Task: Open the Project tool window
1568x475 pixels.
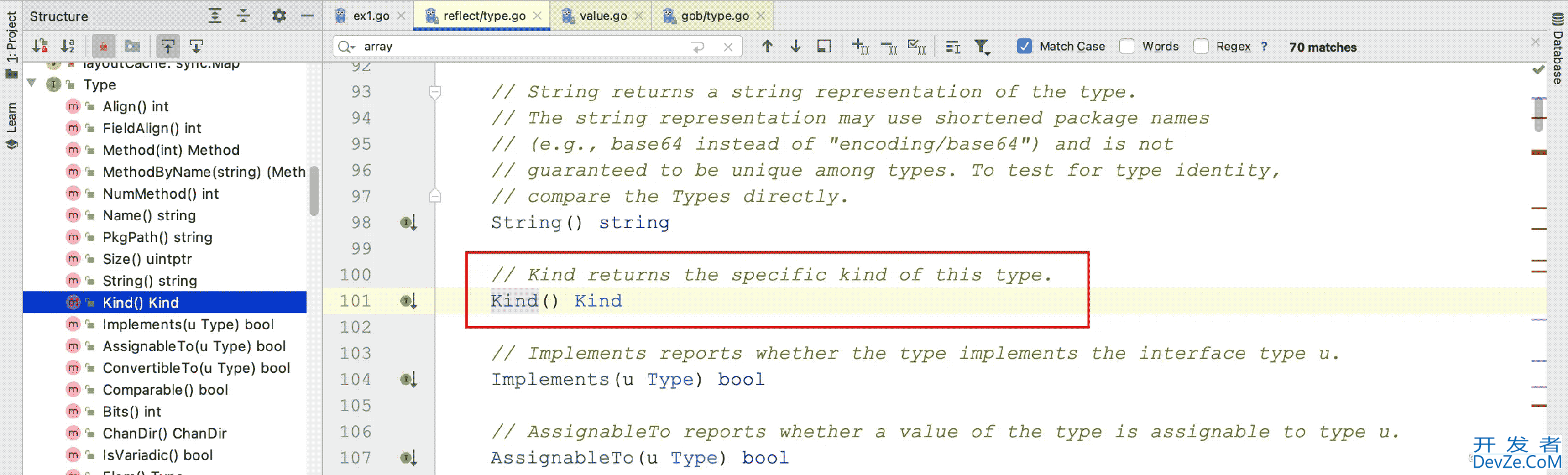Action: point(11,44)
